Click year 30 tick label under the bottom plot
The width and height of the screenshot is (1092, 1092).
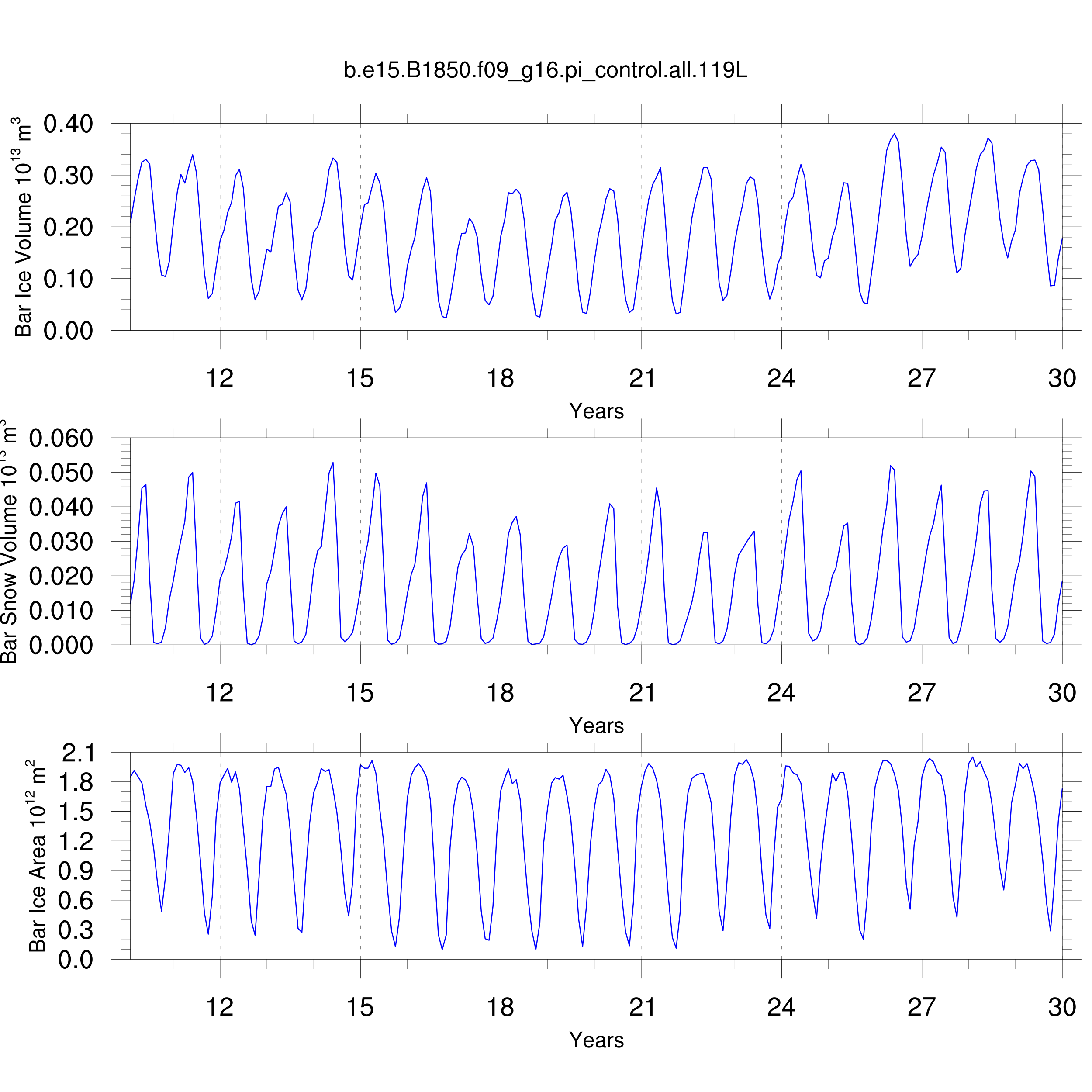[x=1061, y=1007]
